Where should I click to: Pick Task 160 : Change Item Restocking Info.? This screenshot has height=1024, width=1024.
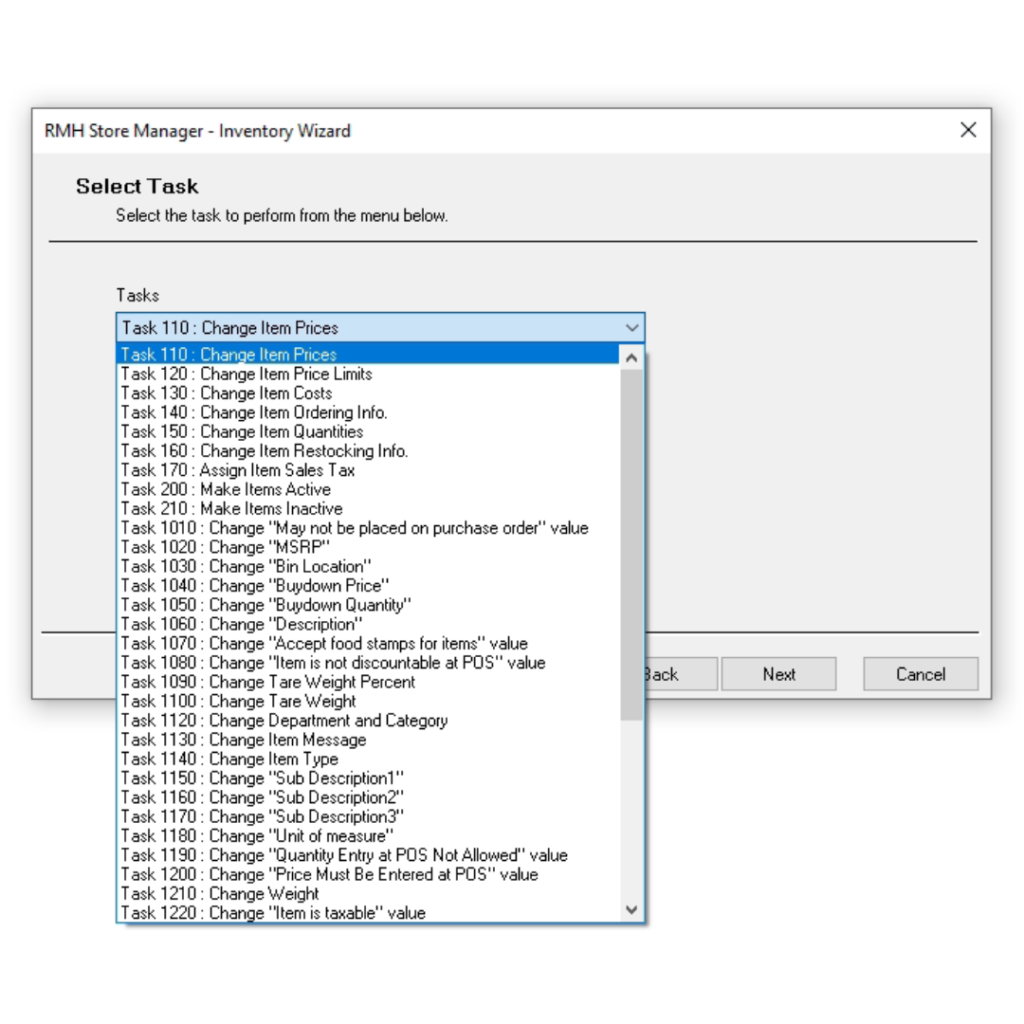pos(368,451)
